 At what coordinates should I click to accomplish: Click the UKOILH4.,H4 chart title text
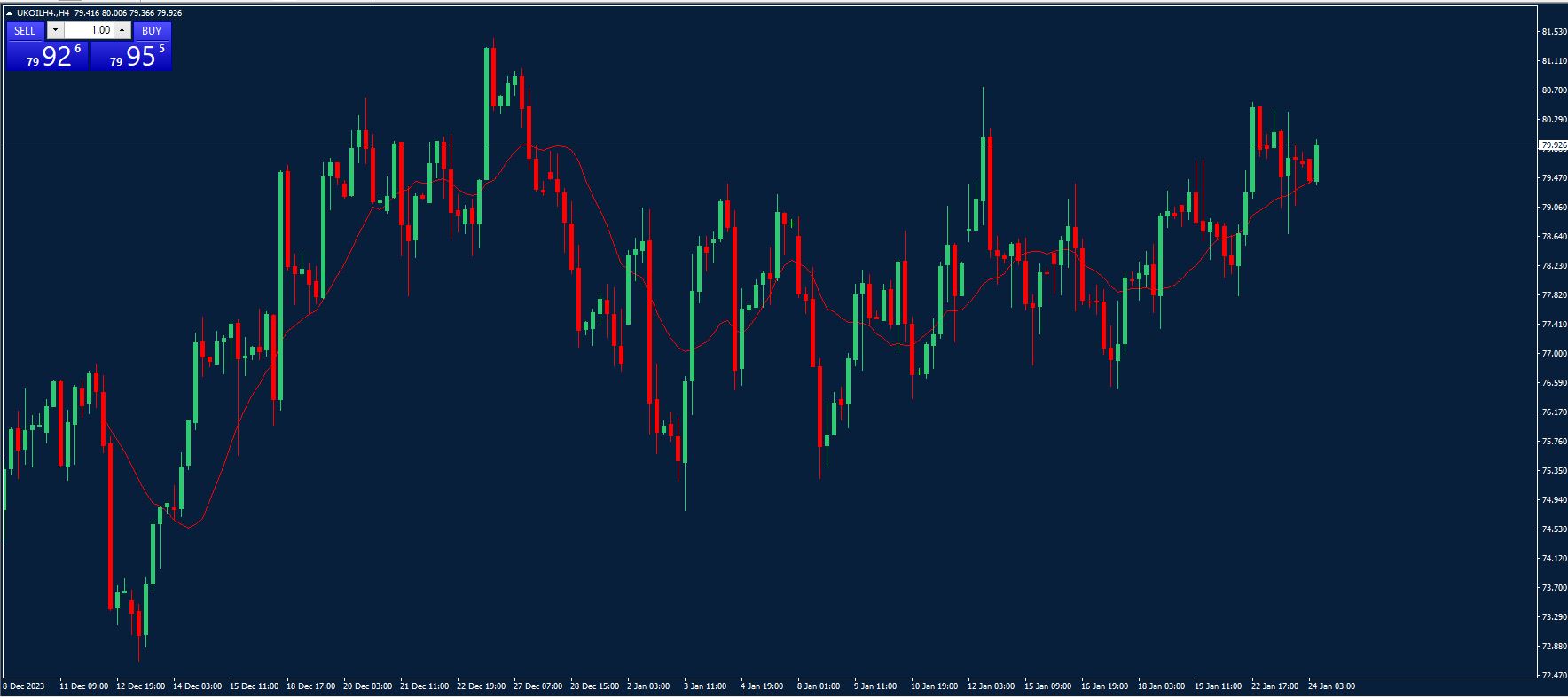[x=43, y=13]
